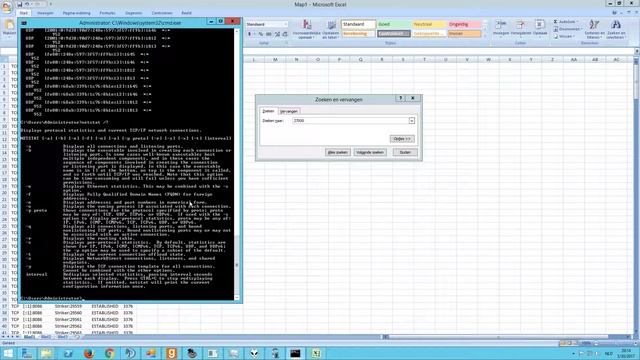
Task: Open Firefox from the taskbar
Action: [x=89, y=353]
